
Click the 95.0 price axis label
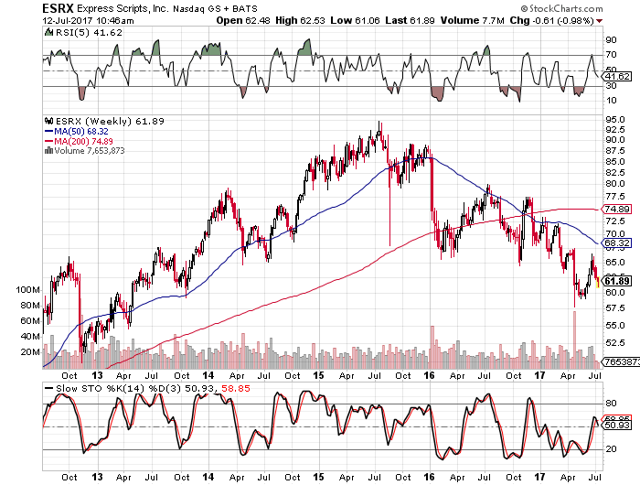point(615,120)
